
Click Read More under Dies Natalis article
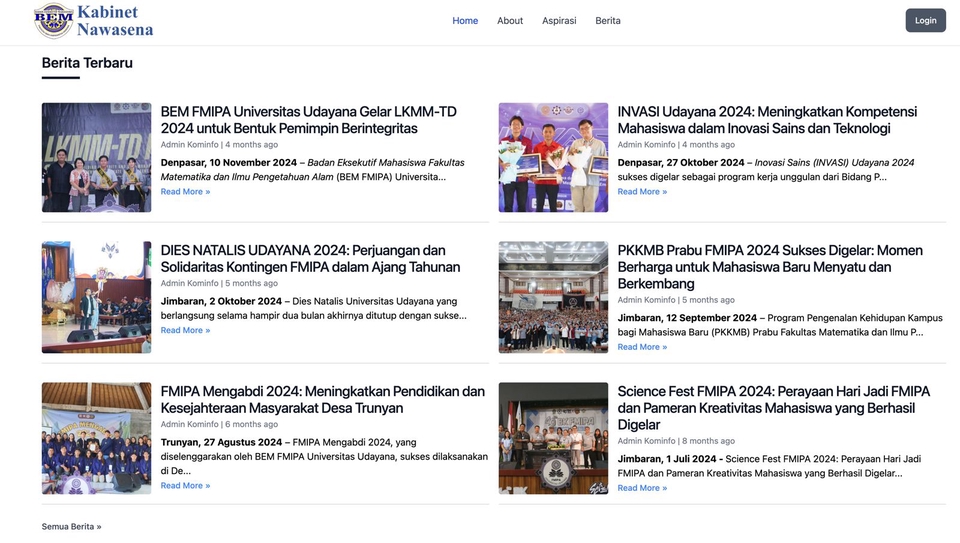pos(185,330)
